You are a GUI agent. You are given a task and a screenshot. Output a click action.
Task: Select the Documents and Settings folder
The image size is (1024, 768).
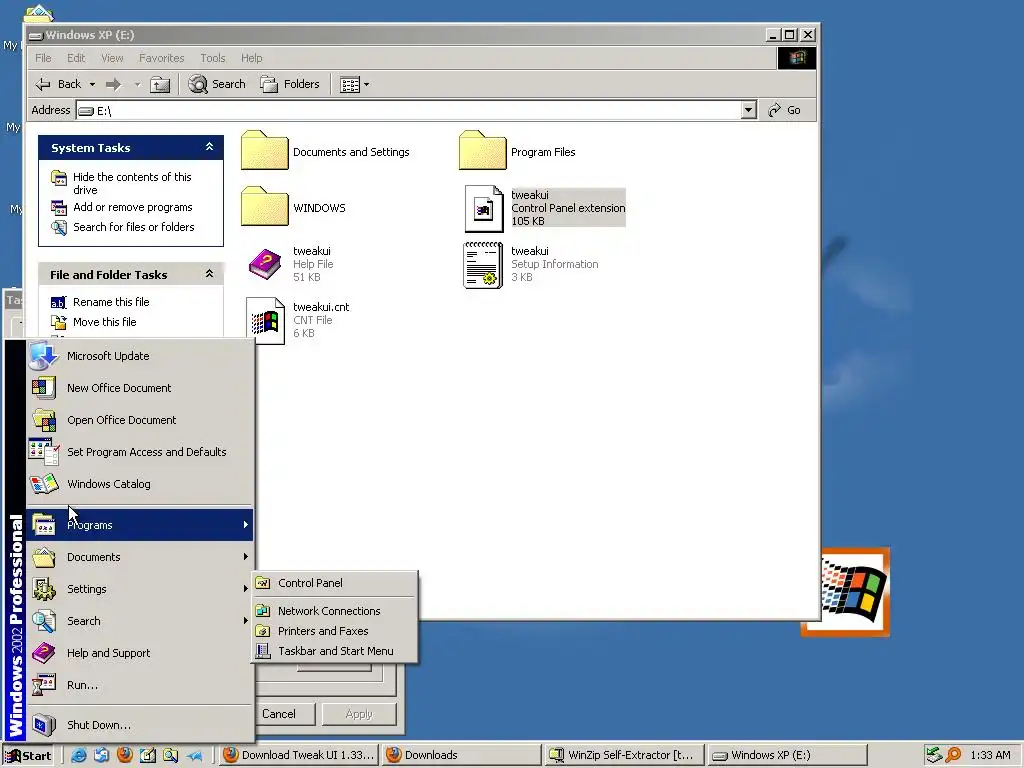(x=325, y=151)
